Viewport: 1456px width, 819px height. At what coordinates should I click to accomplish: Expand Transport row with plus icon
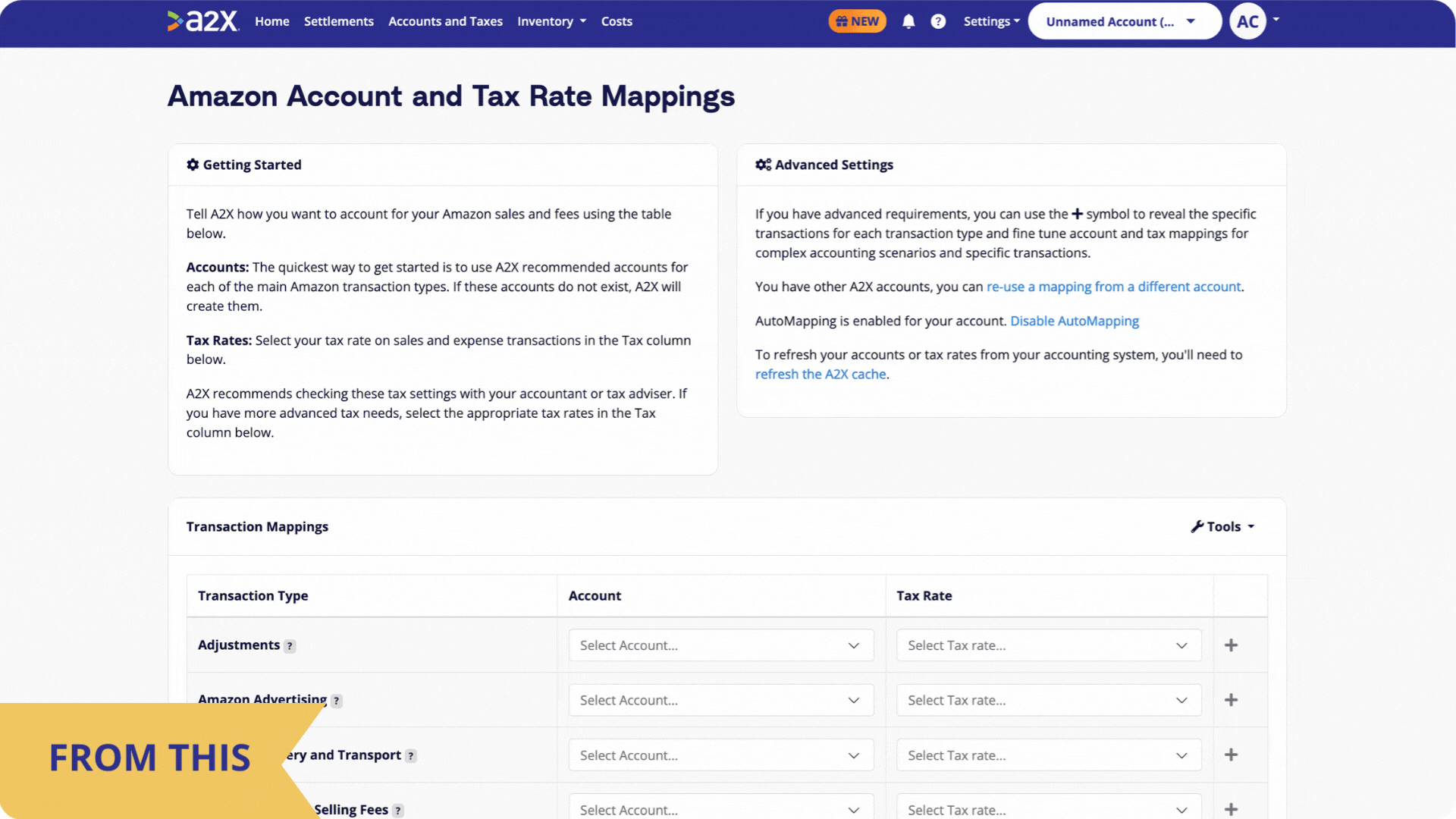pos(1231,755)
